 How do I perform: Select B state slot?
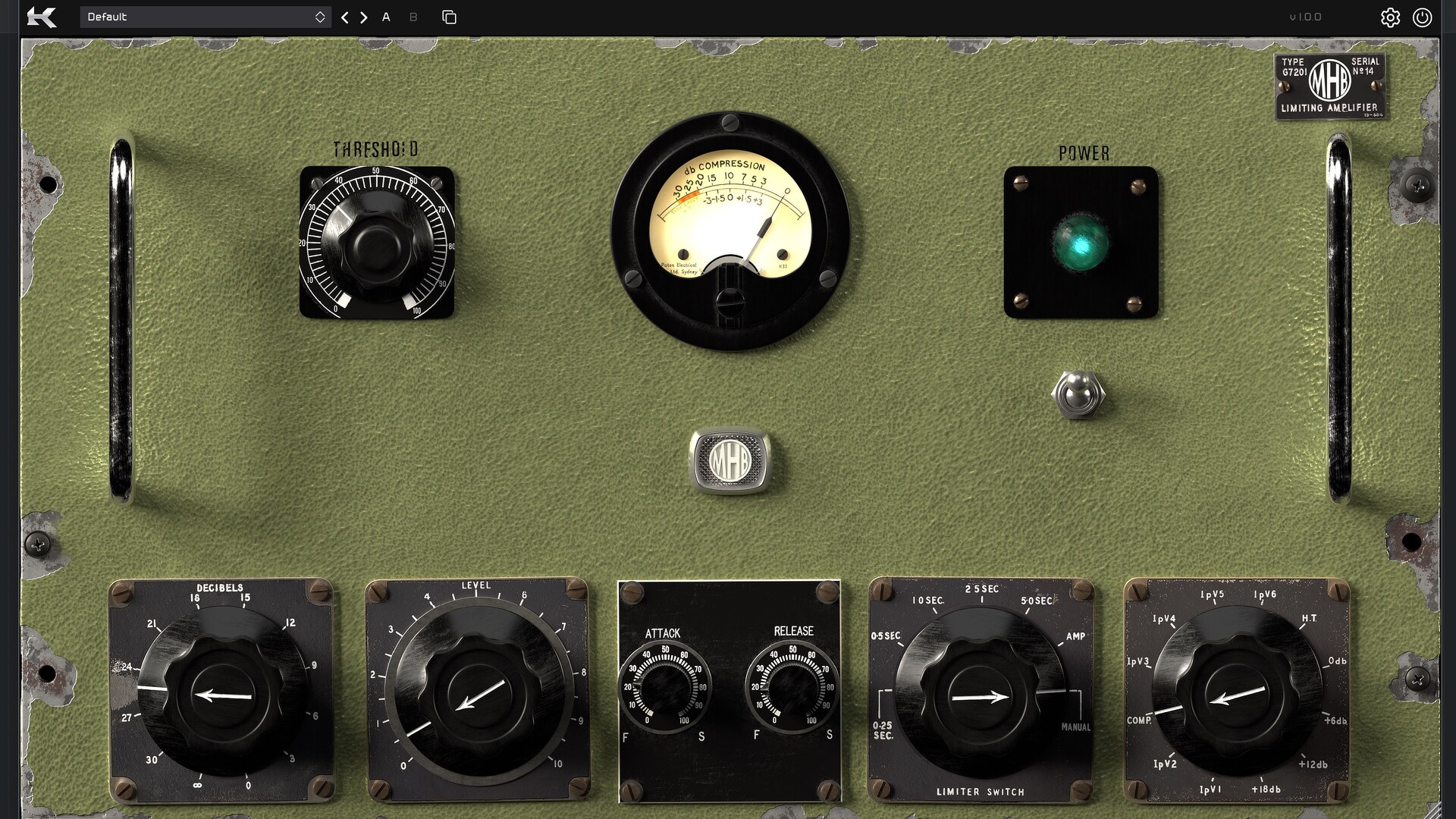(x=413, y=17)
